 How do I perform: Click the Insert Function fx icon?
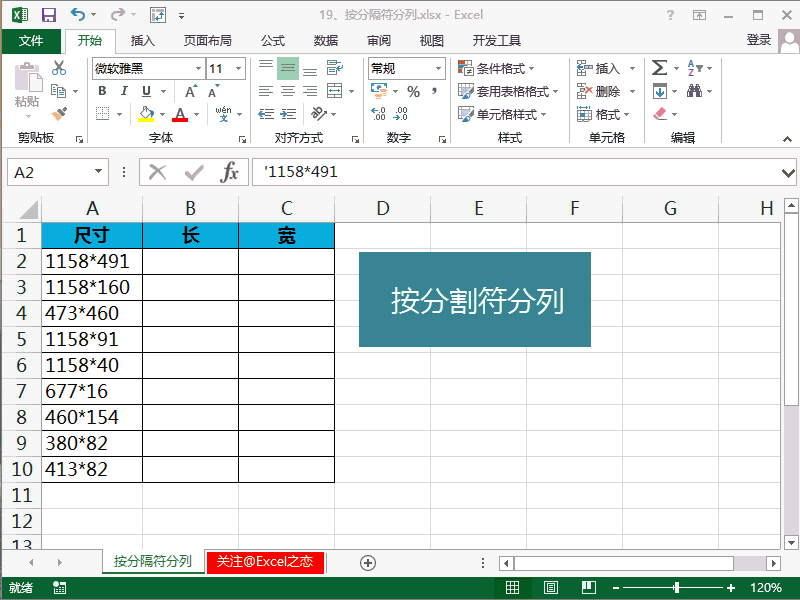pyautogui.click(x=230, y=172)
